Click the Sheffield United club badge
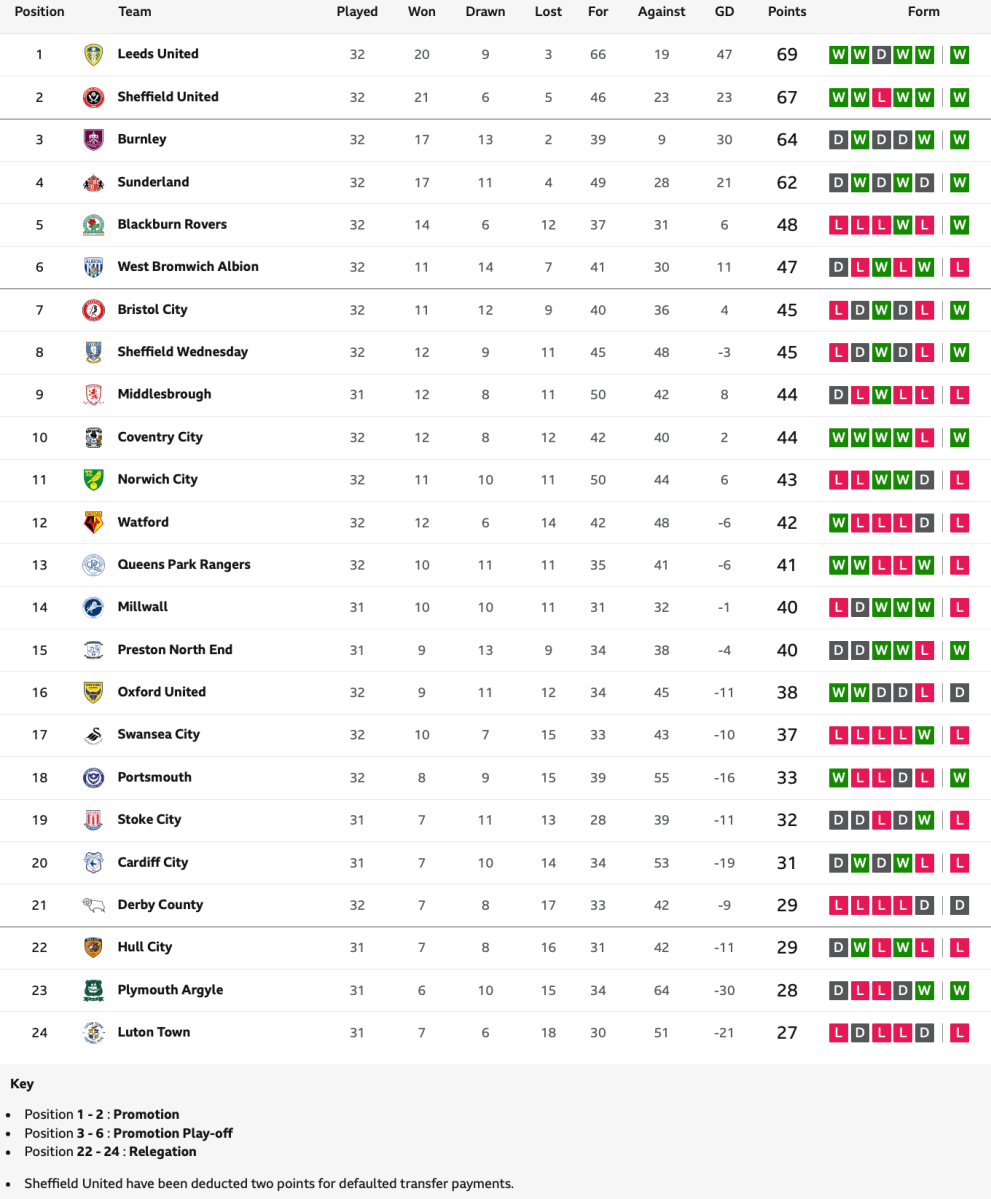Viewport: 991px width, 1199px height. click(x=93, y=97)
